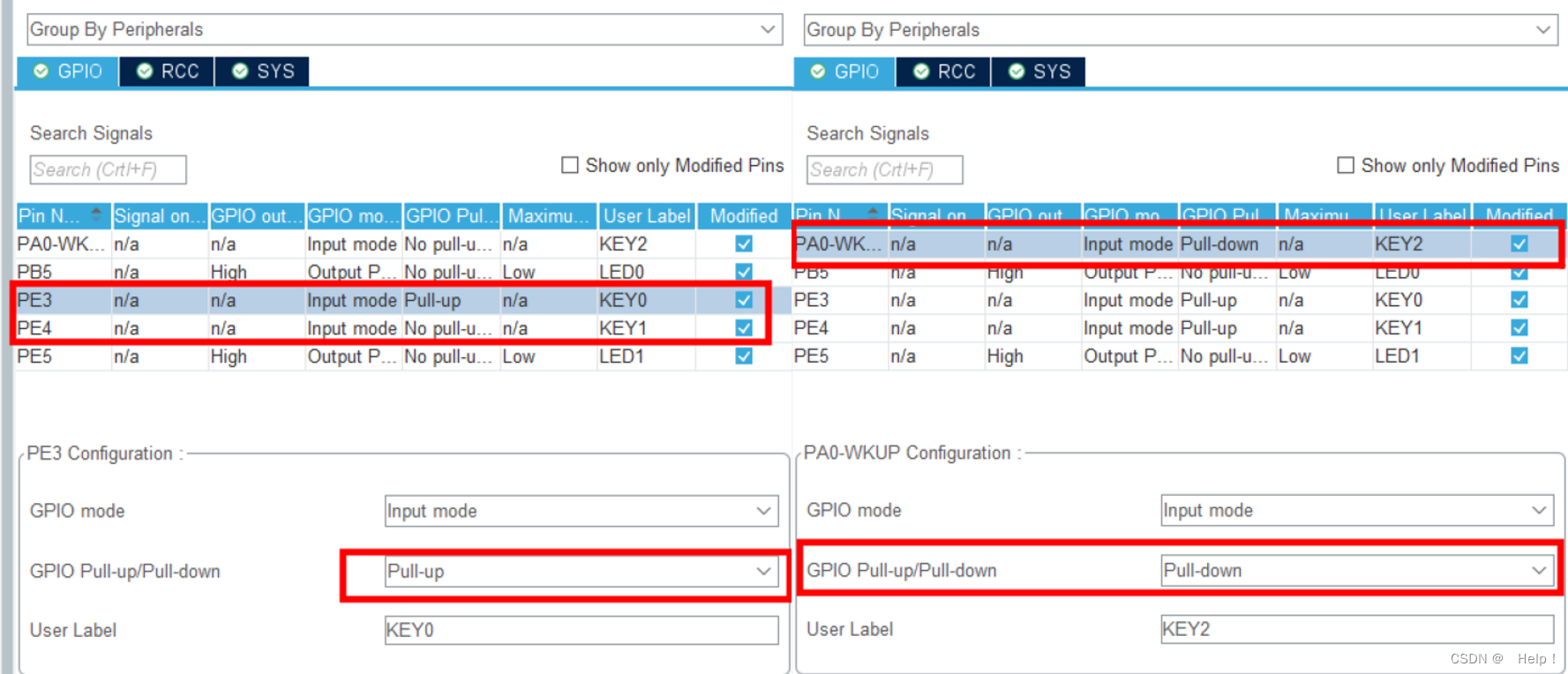The image size is (1568, 674).
Task: Open the right Group By Peripherals dropdown
Action: coord(1181,29)
